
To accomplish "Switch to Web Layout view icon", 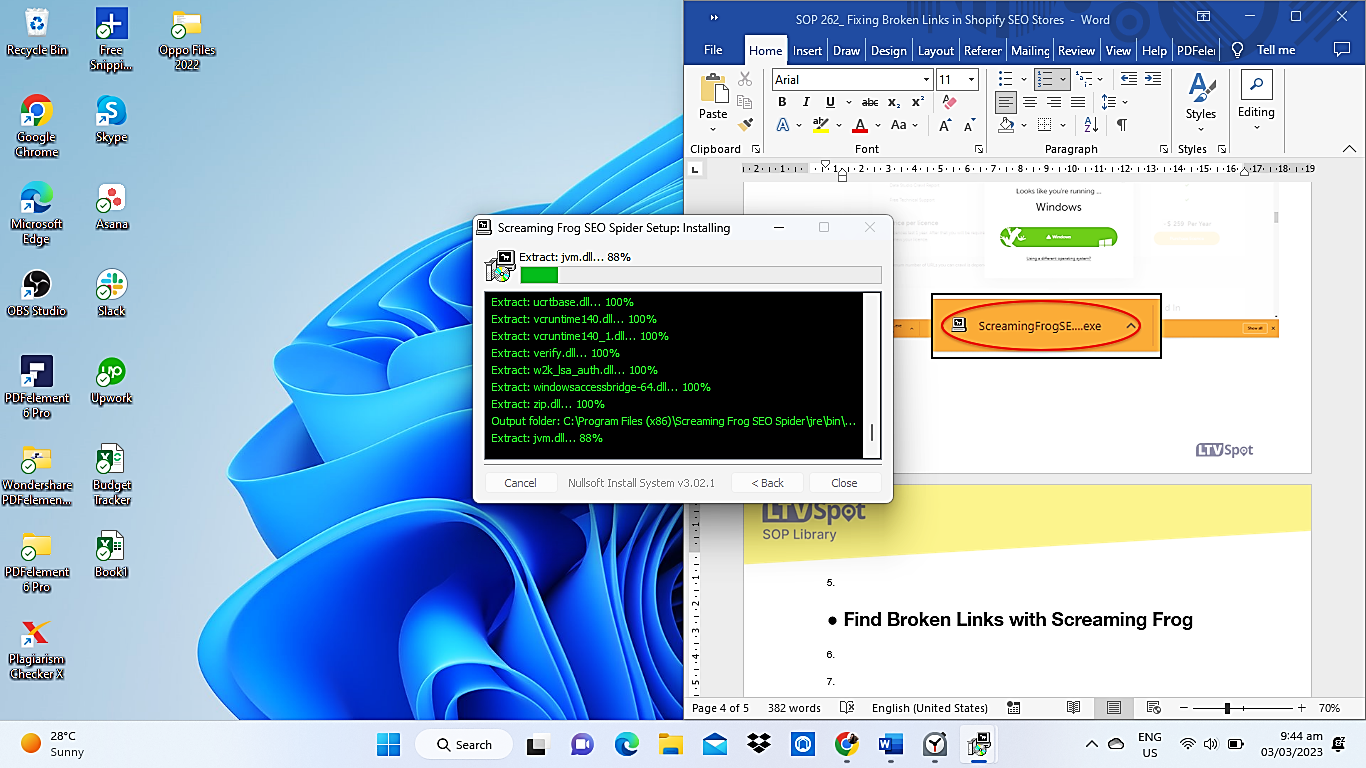I will pos(1154,708).
